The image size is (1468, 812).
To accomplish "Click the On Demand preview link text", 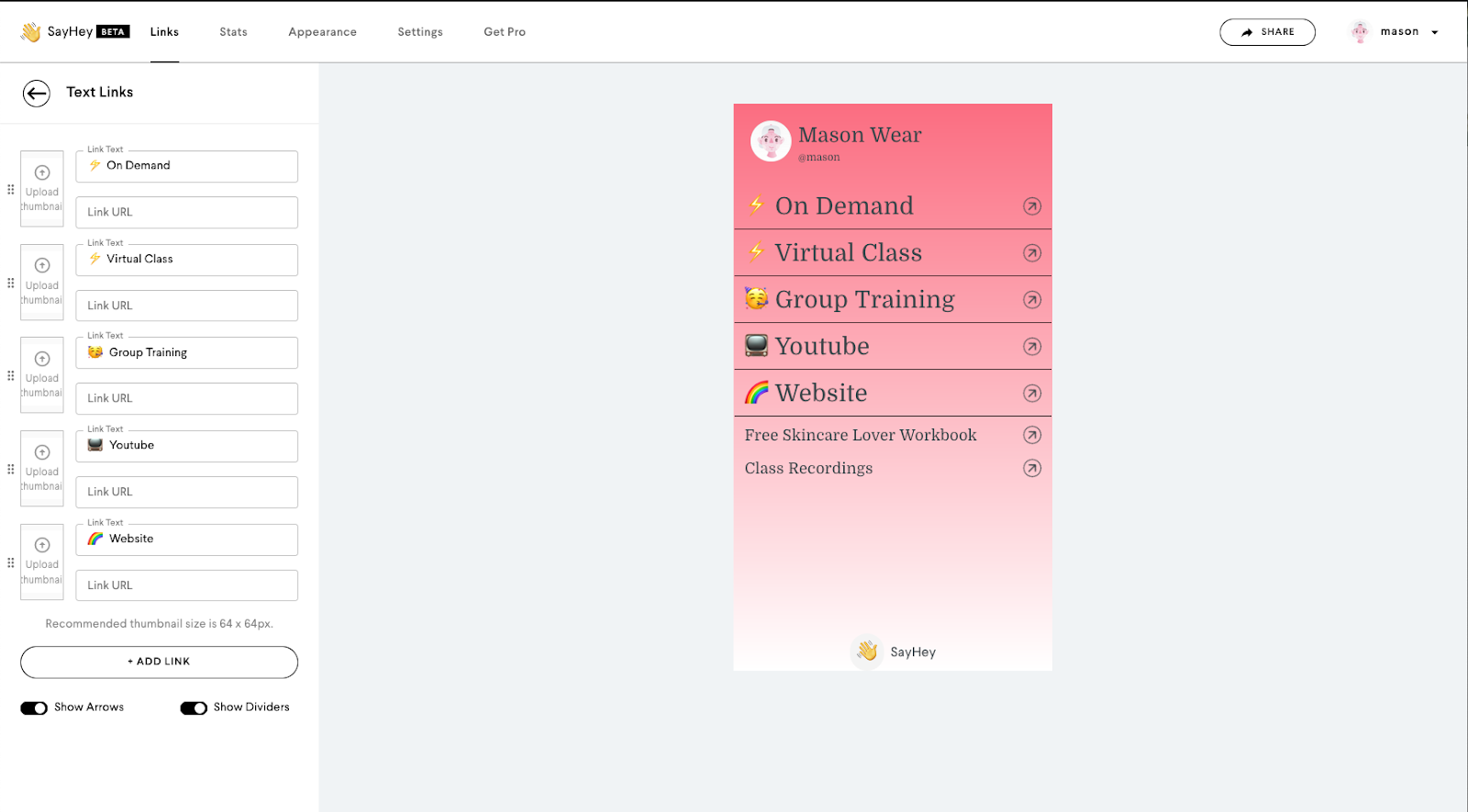I will tap(844, 206).
